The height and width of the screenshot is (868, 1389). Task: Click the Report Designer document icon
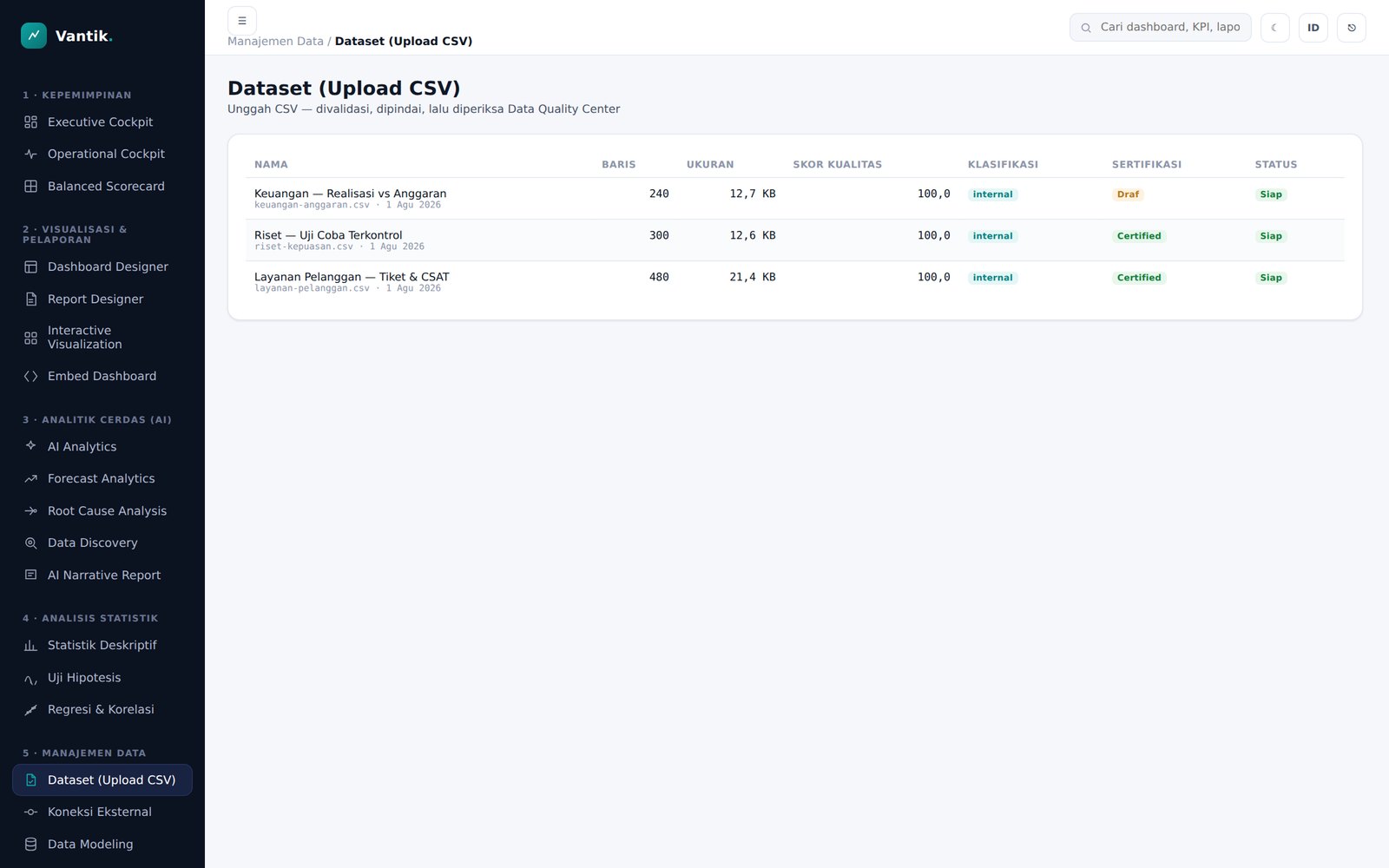tap(31, 299)
